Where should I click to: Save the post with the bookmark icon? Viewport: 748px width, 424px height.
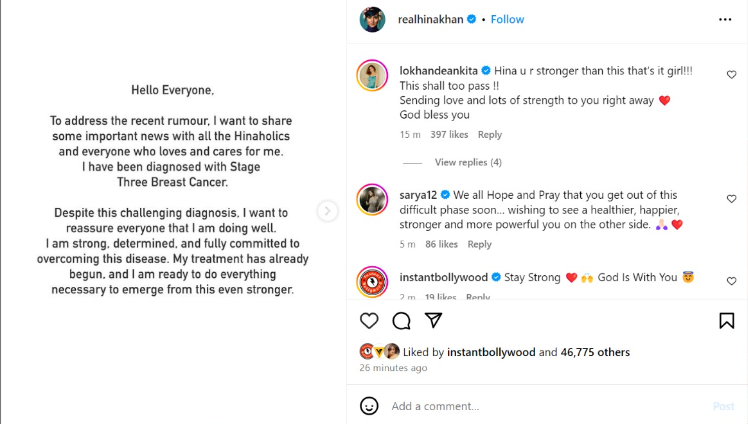coord(727,320)
